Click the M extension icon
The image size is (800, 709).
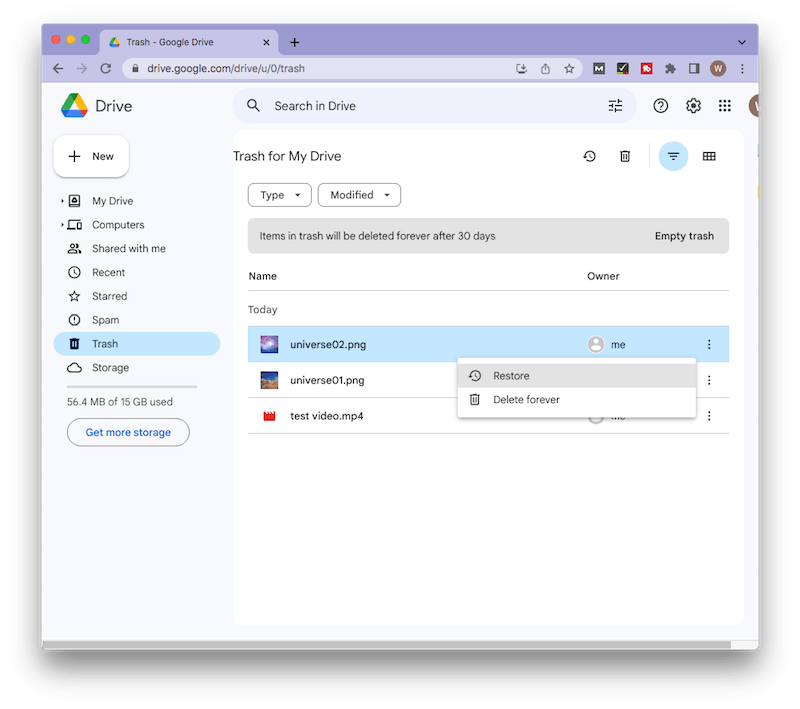598,68
